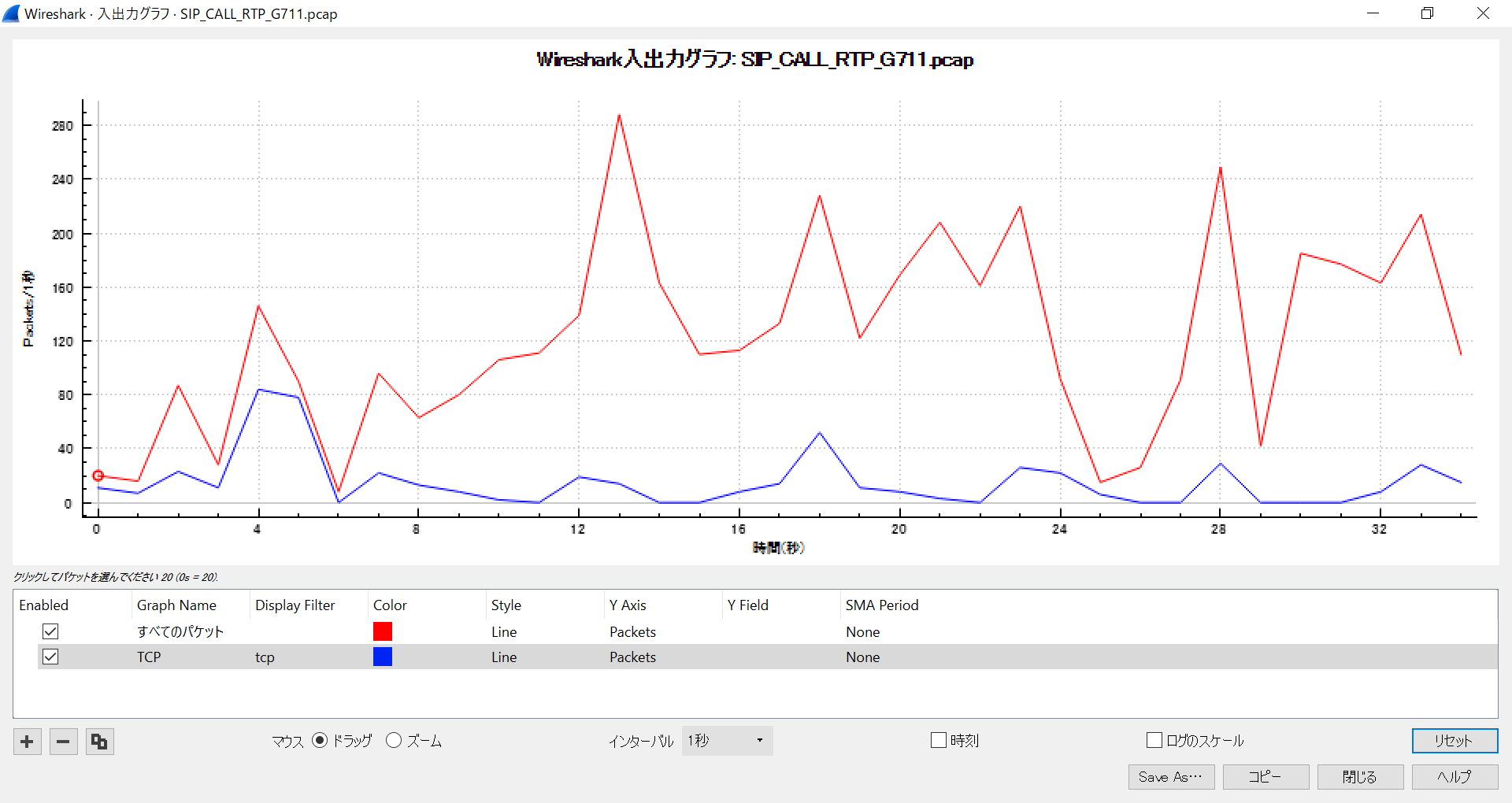Click the Save As… button

point(1171,777)
